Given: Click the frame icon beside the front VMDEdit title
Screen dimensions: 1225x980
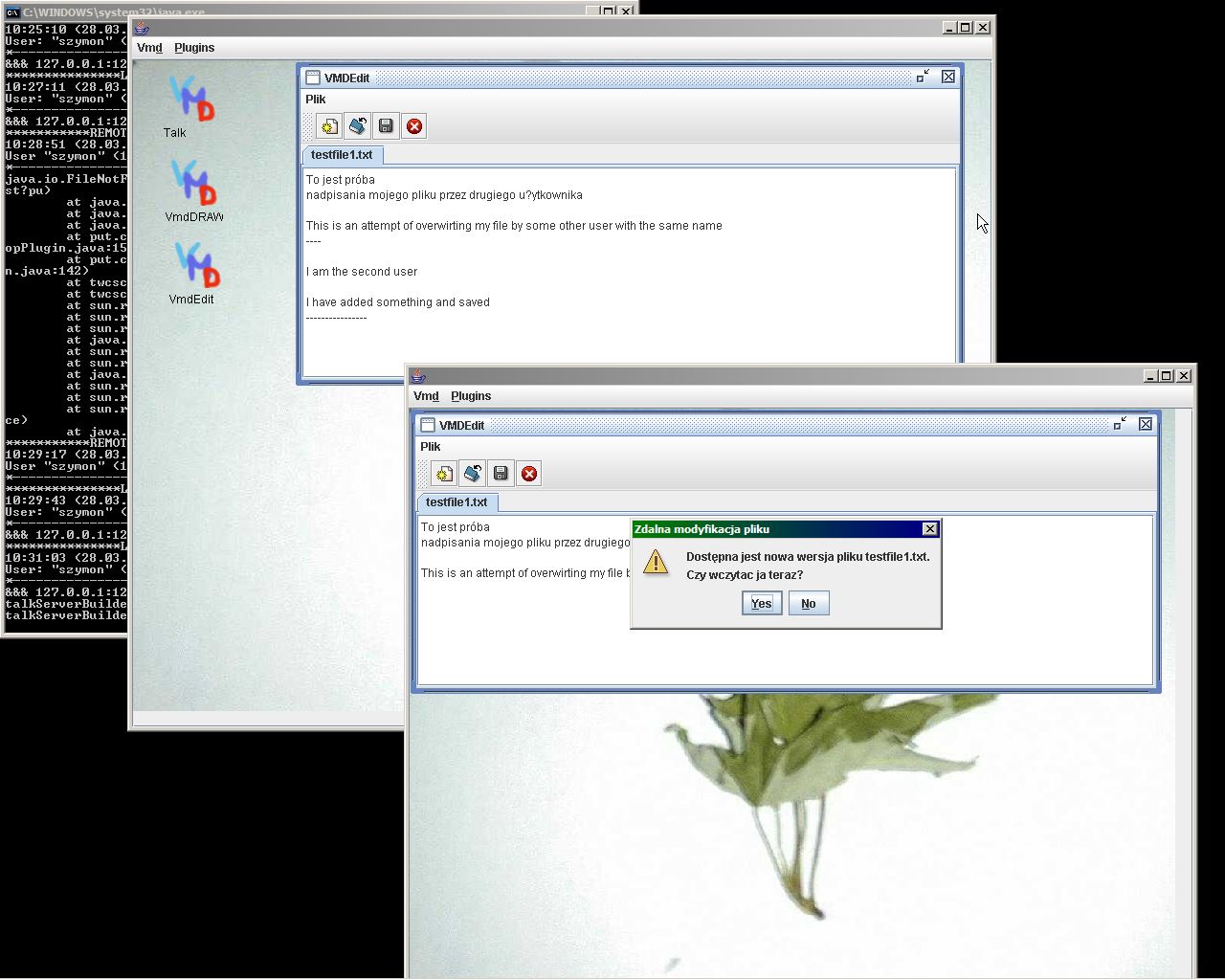Looking at the screenshot, I should pos(428,425).
